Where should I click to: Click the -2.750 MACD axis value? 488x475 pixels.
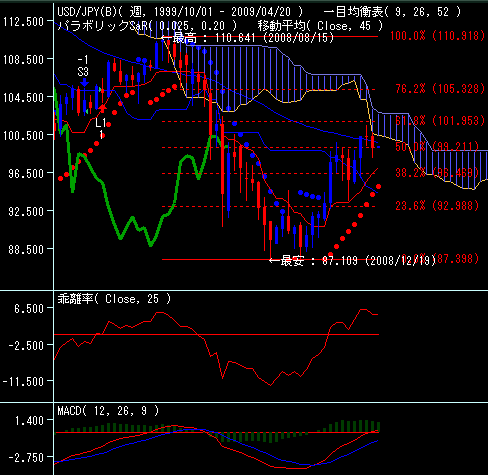click(x=26, y=458)
